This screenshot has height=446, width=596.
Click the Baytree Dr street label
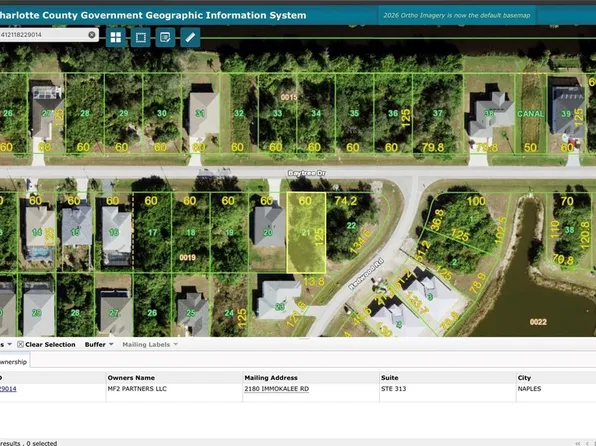coord(307,173)
